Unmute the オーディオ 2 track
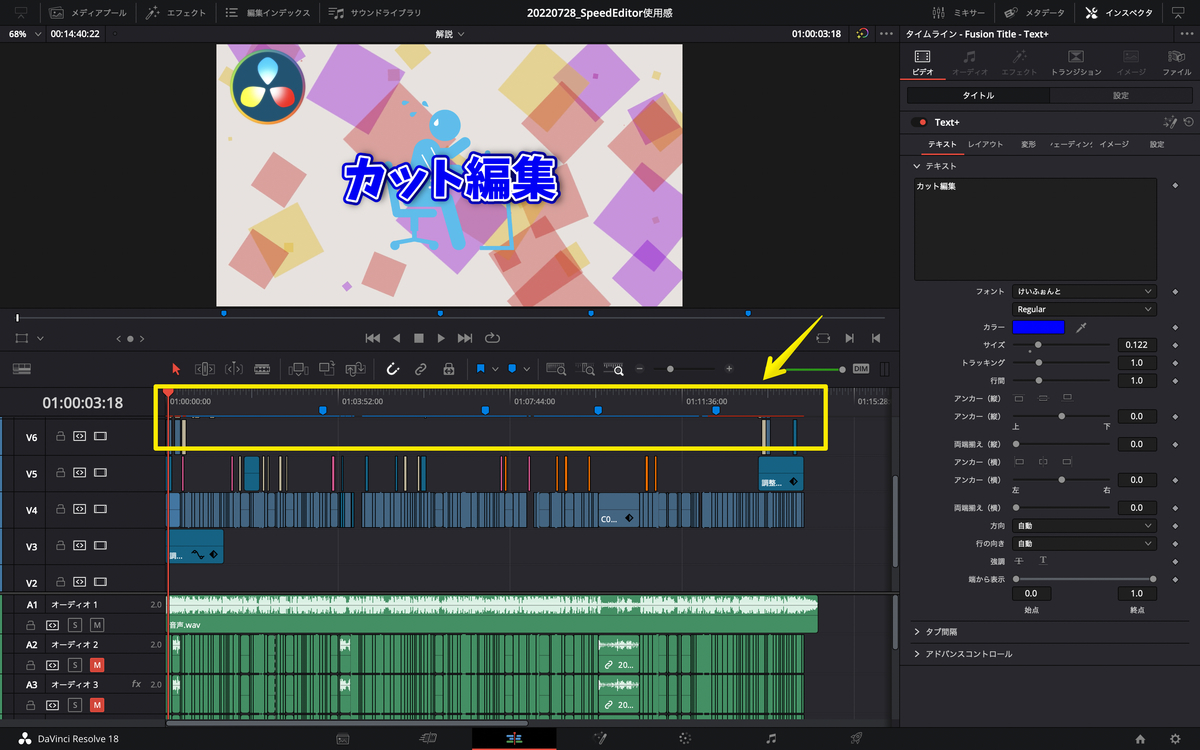The height and width of the screenshot is (750, 1200). (x=97, y=665)
